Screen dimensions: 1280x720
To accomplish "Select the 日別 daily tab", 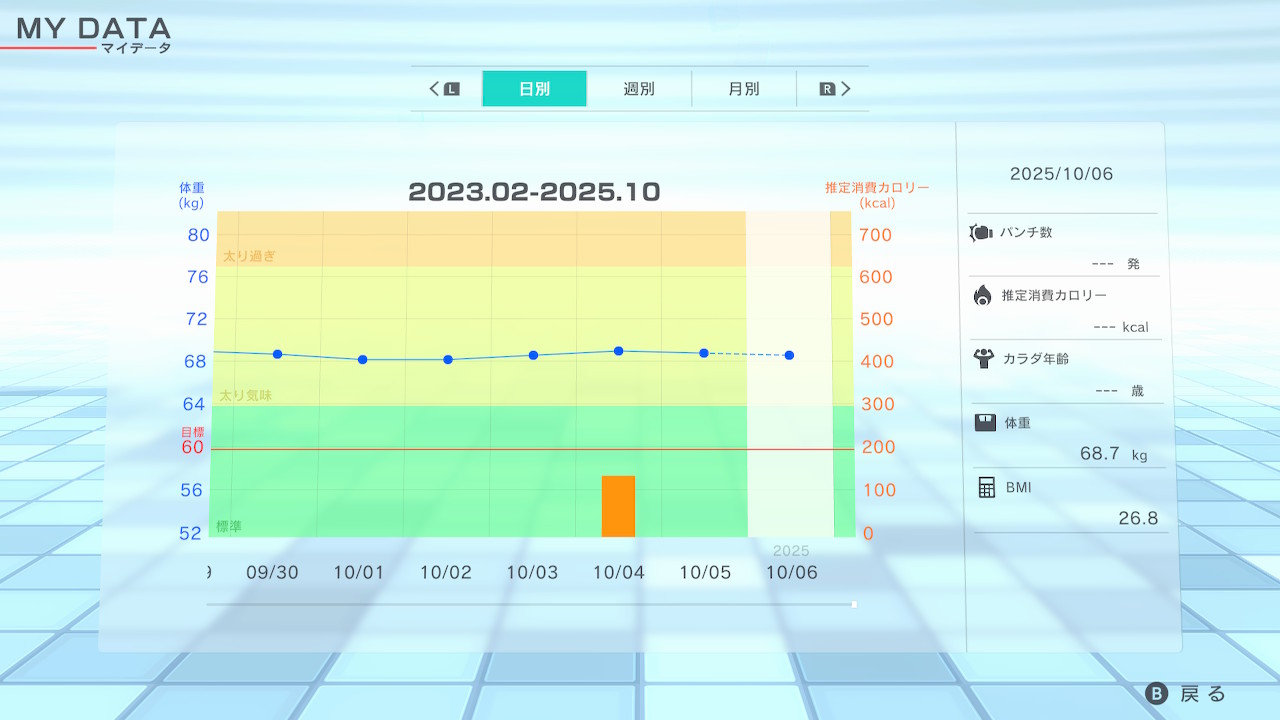I will 534,89.
